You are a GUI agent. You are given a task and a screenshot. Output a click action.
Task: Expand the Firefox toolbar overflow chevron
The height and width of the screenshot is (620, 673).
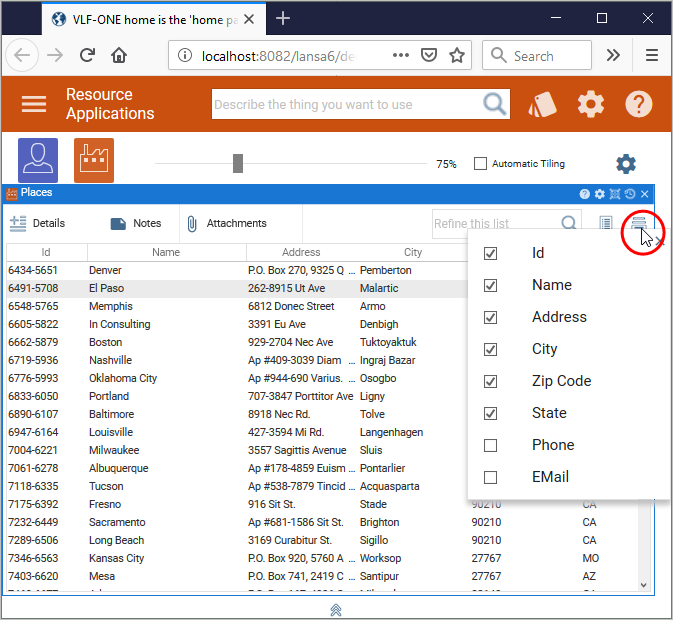[x=613, y=56]
